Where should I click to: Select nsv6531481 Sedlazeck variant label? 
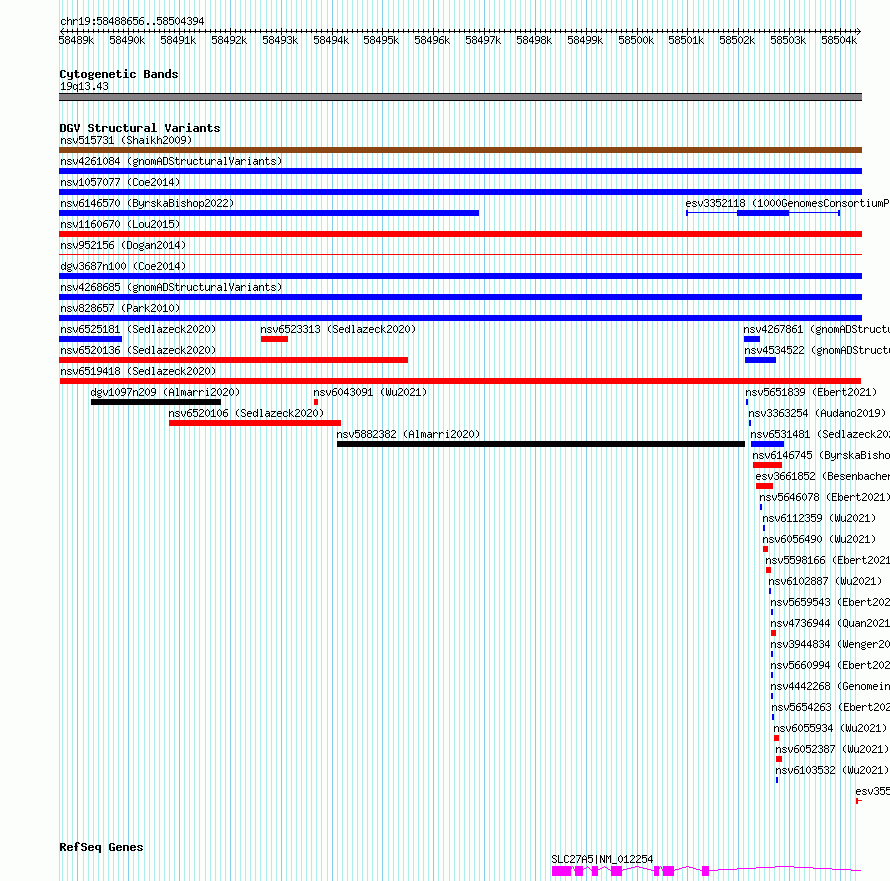(x=820, y=434)
